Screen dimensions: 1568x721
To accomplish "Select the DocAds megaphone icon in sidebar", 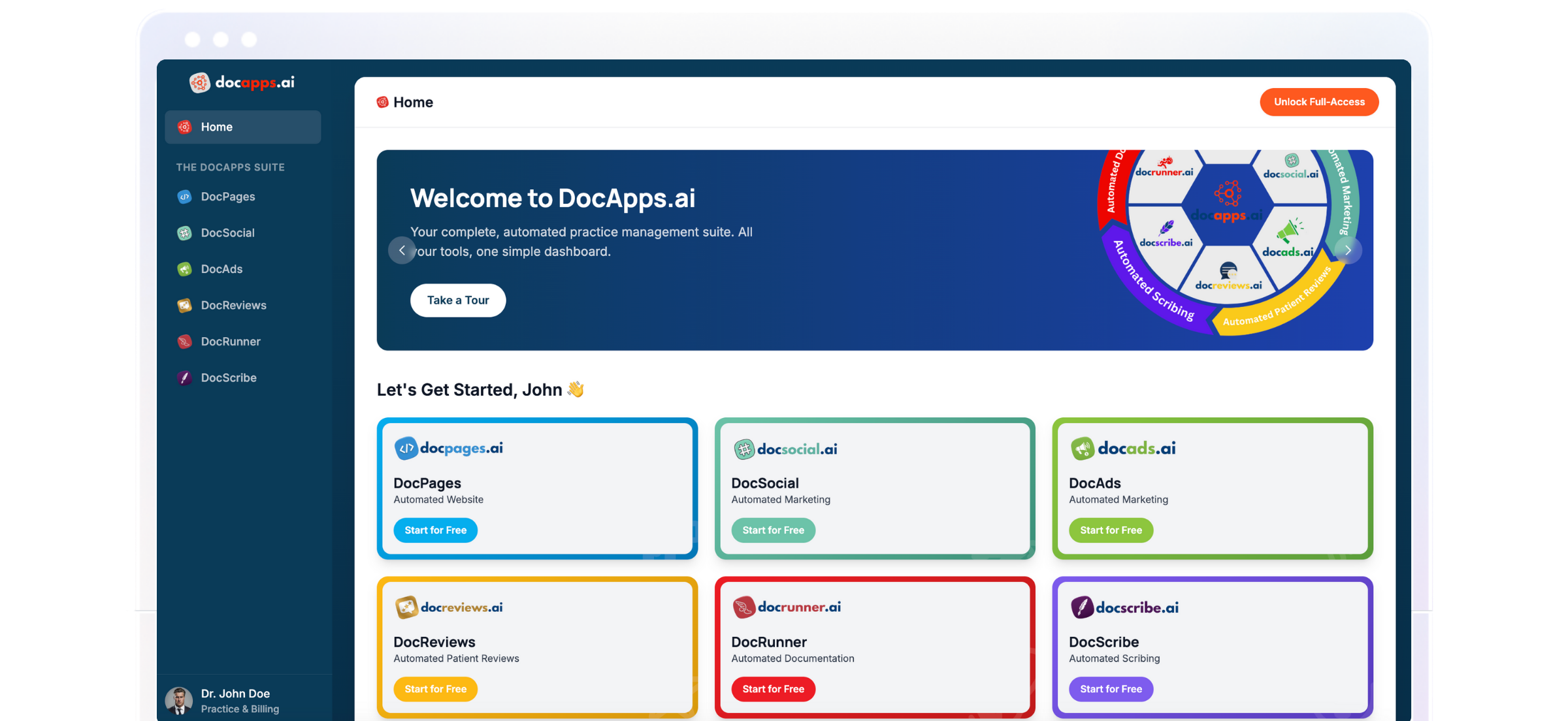I will [x=185, y=269].
